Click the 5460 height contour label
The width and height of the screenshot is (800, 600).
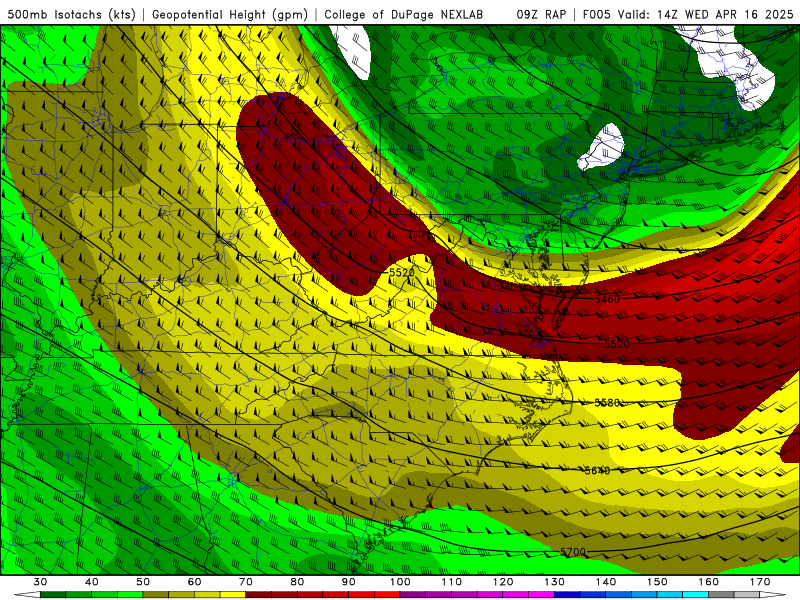pos(607,299)
